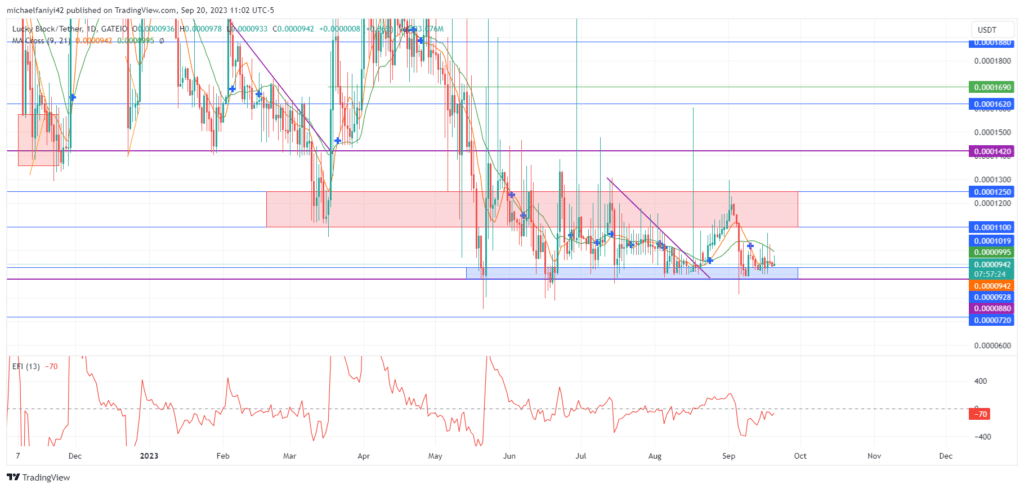Click the purple 0.0000880 price label
The image size is (1024, 489).
pos(989,308)
